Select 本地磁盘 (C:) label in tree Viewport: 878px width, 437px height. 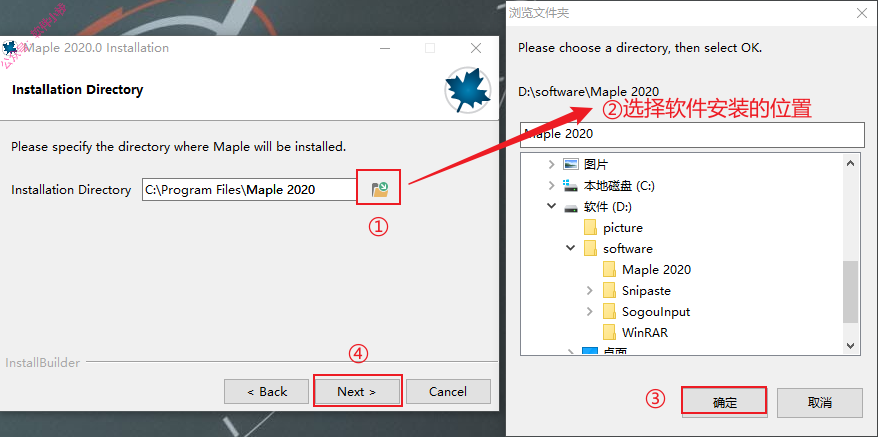619,185
